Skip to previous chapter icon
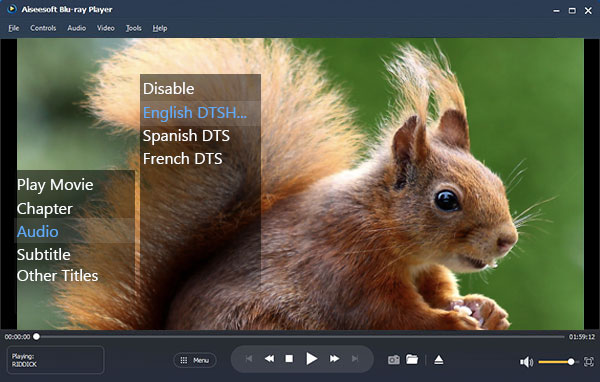 [249, 359]
